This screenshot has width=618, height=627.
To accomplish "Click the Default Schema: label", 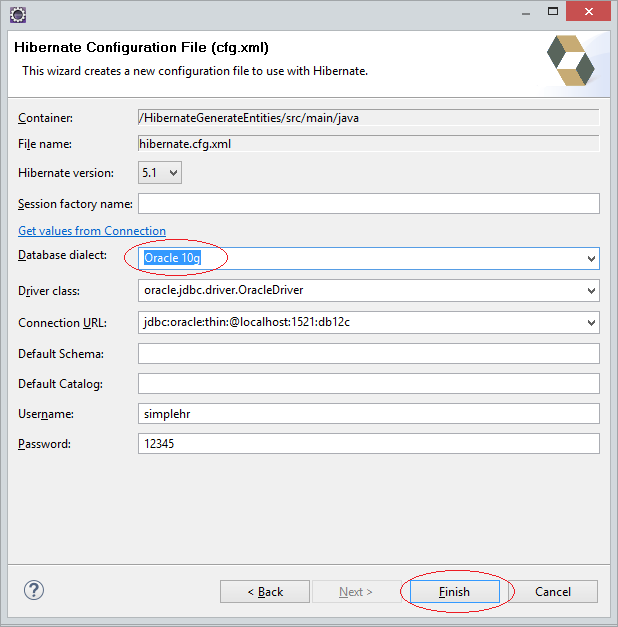I will 61,354.
